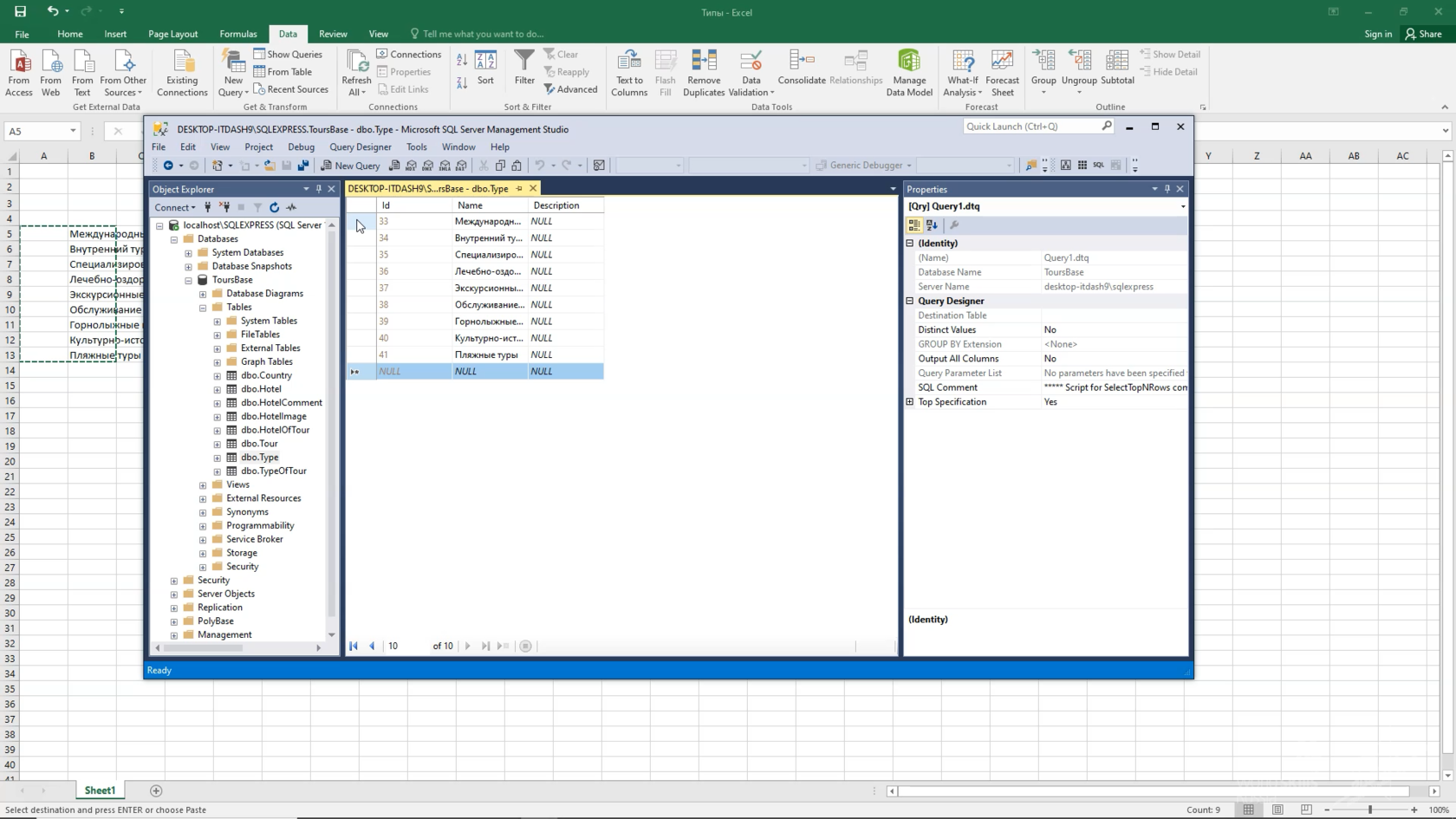Click the Excel Sheet1 tab
The image size is (1456, 819).
100,790
